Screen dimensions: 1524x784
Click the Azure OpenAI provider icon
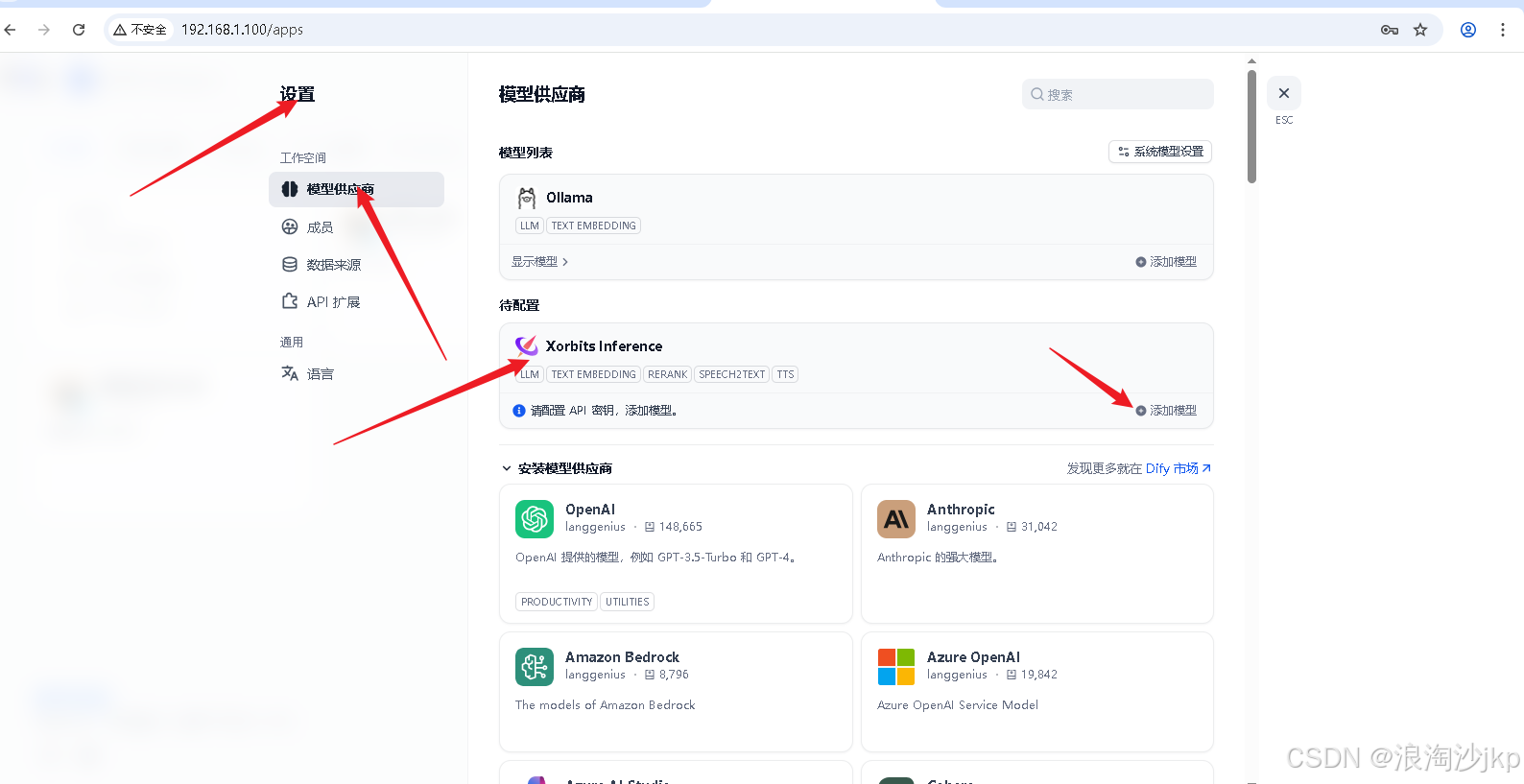[896, 667]
